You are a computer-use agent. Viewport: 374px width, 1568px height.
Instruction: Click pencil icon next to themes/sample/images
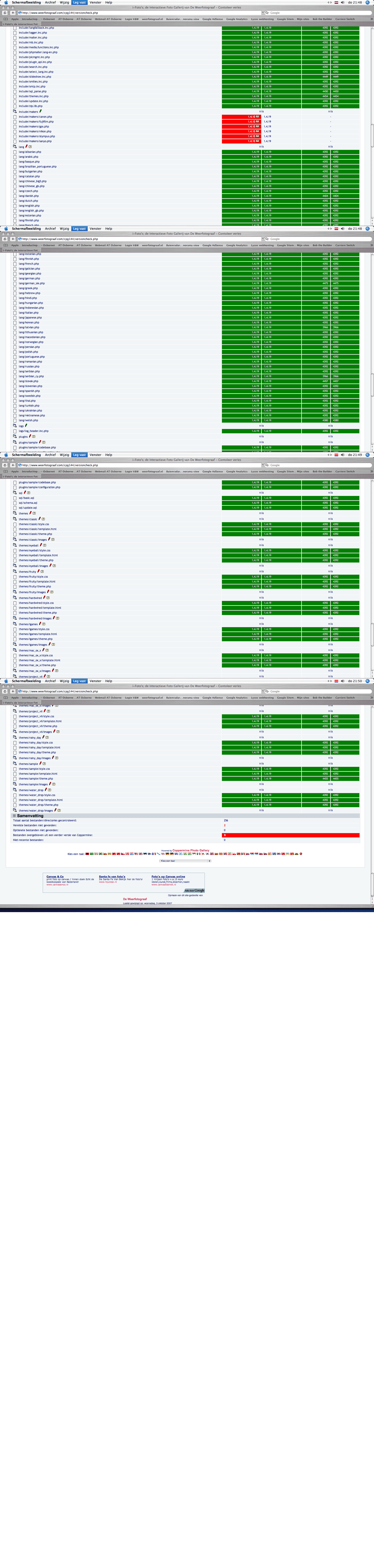[50, 784]
